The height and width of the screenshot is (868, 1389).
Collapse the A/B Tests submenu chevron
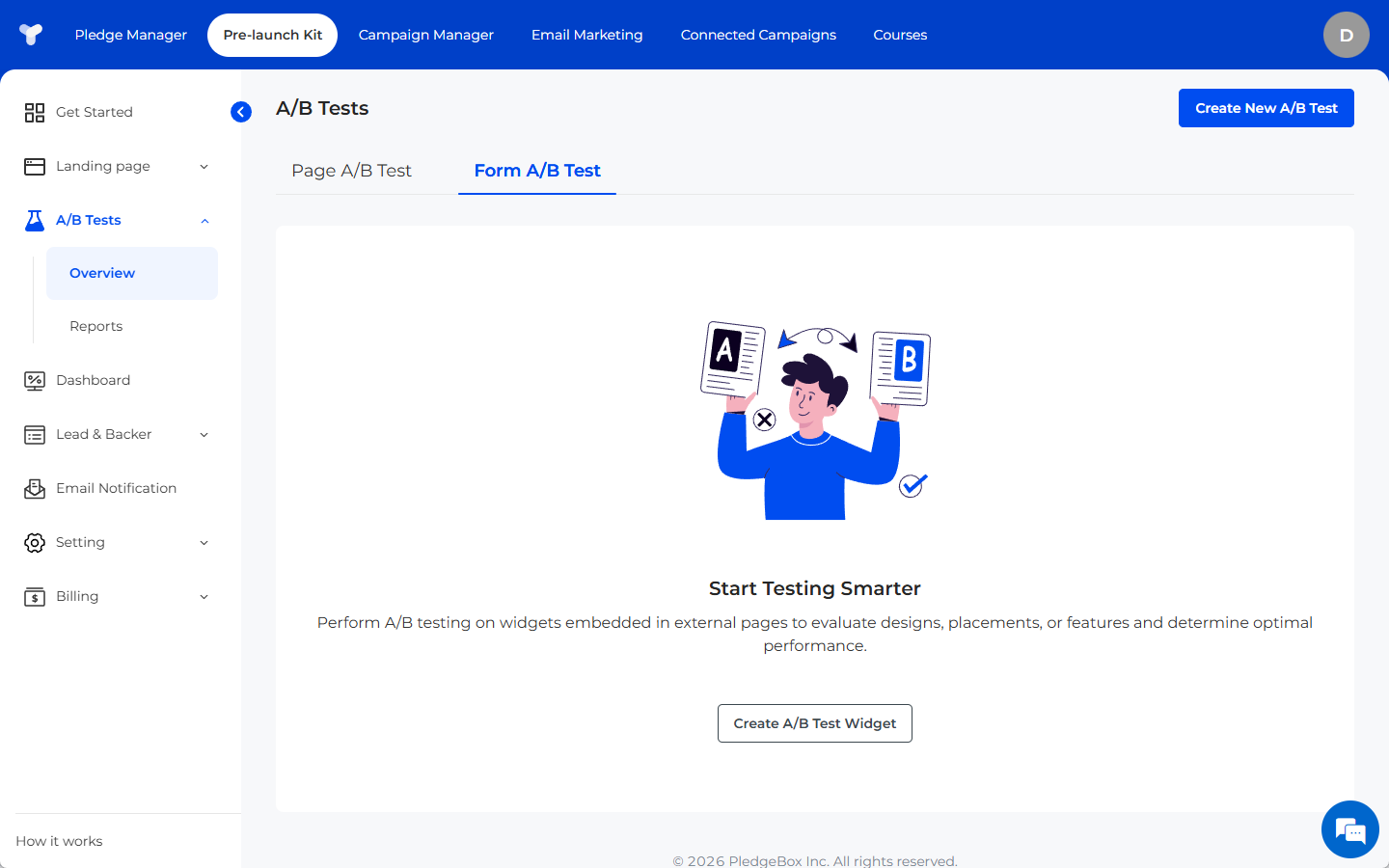(x=204, y=221)
